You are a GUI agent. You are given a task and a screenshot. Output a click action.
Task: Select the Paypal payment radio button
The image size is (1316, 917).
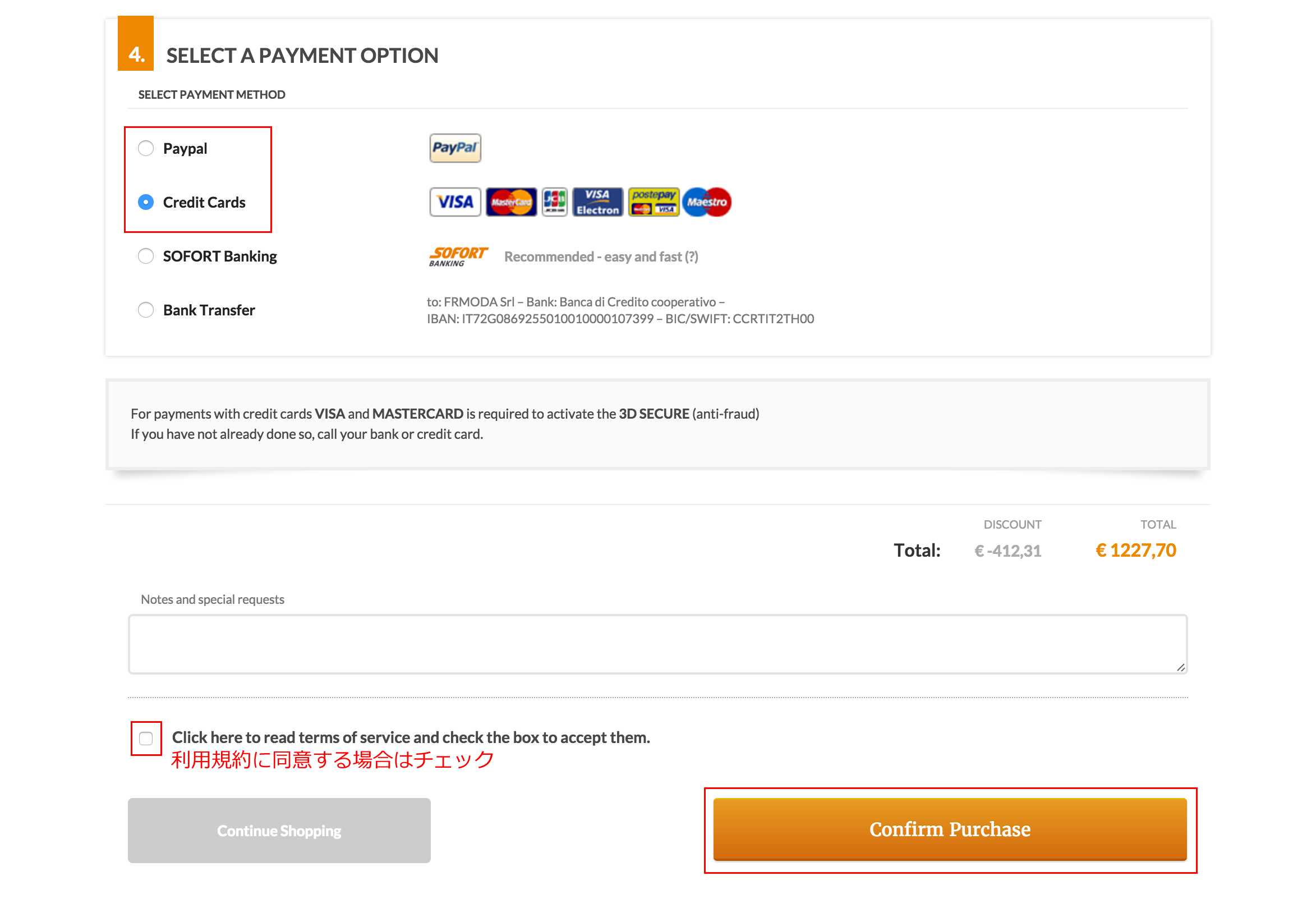point(146,148)
